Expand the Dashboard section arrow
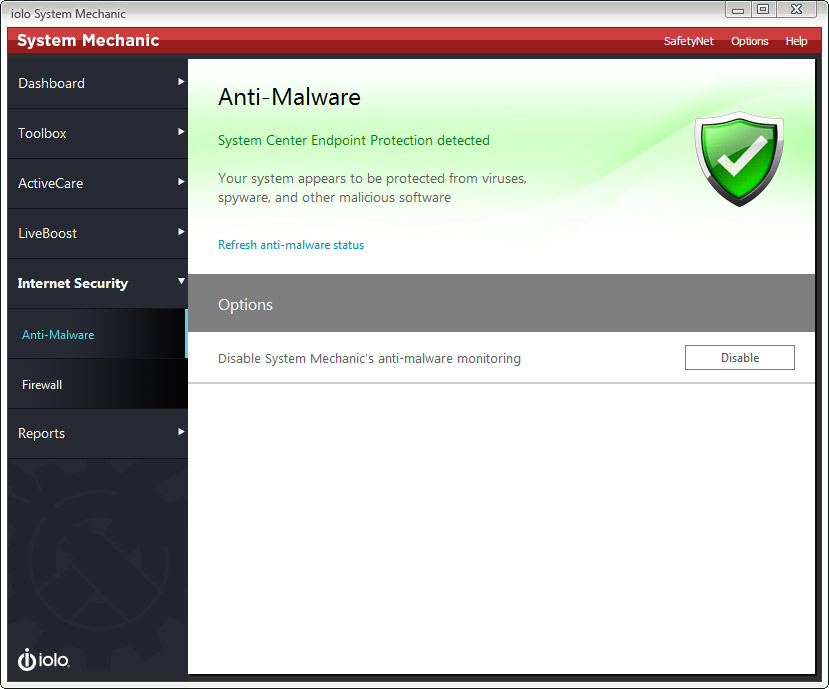 (181, 82)
